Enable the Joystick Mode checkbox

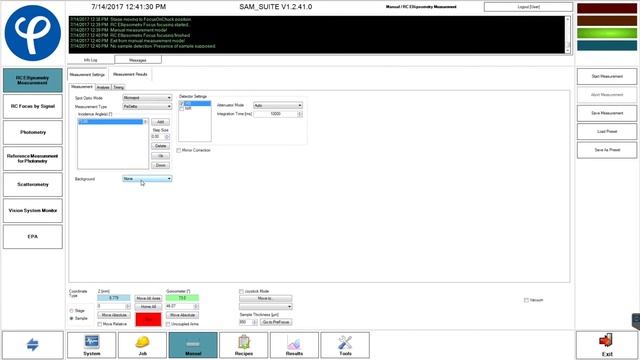pyautogui.click(x=241, y=291)
